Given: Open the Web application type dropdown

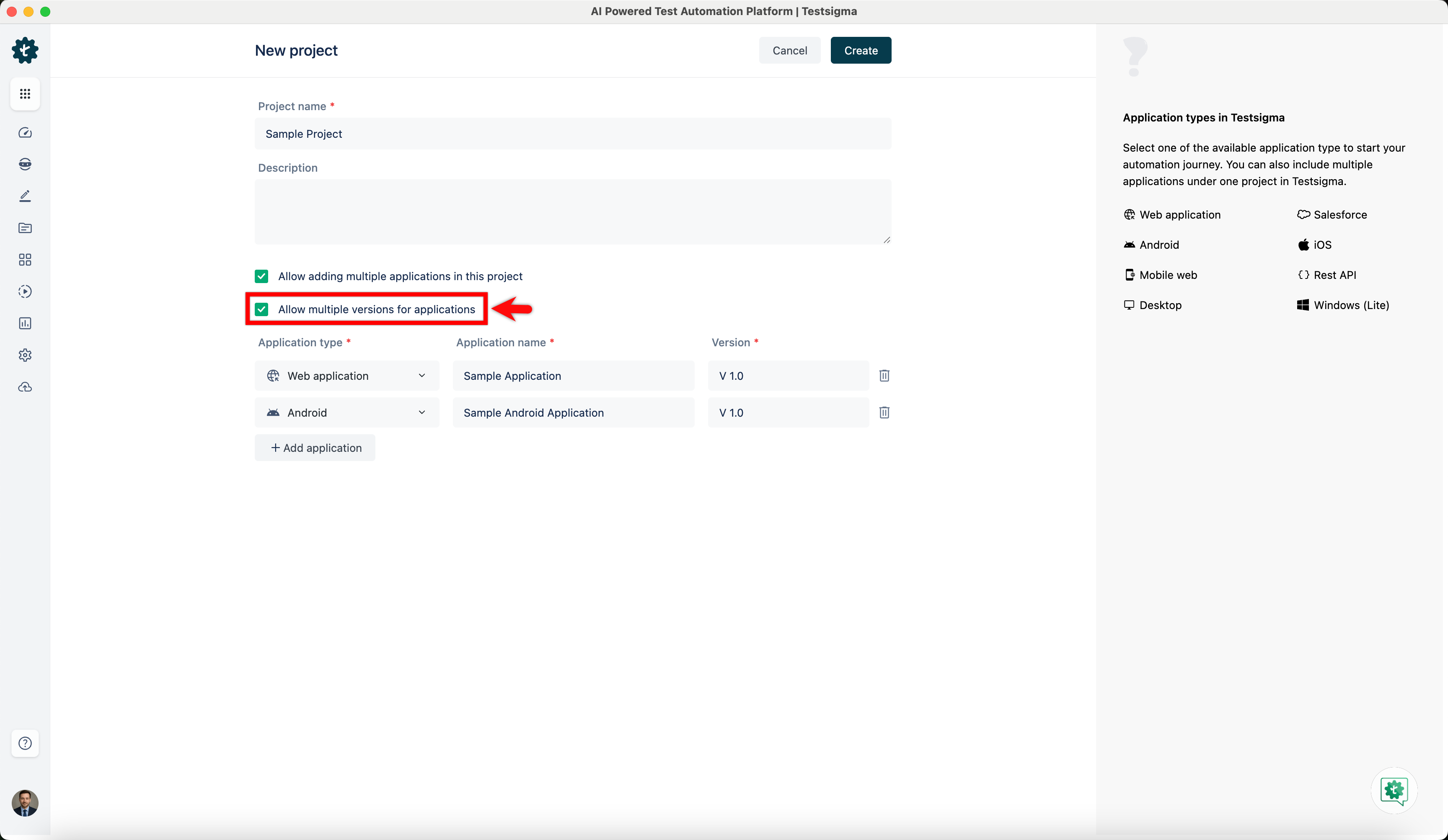Looking at the screenshot, I should coord(346,376).
